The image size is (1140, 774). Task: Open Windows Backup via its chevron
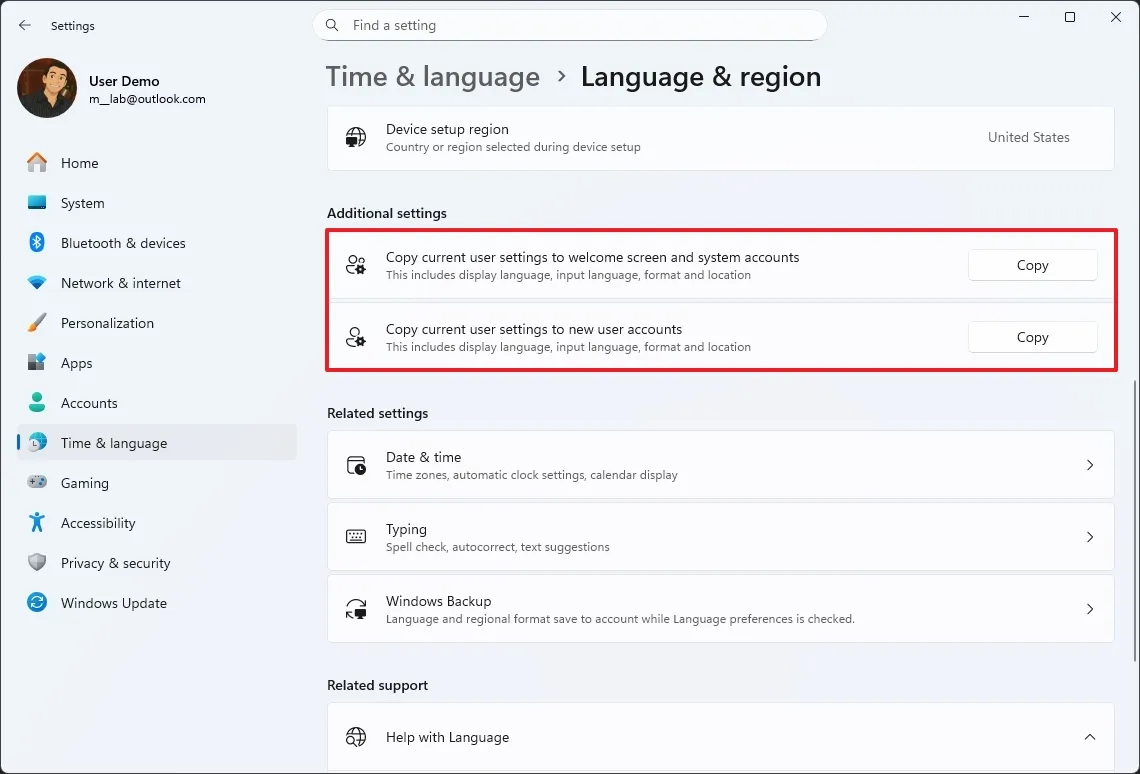click(x=1090, y=609)
